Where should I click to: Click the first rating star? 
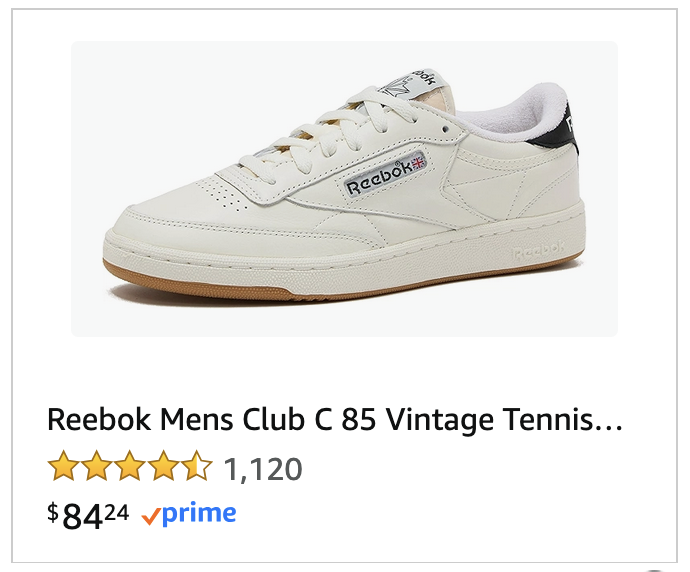tap(64, 467)
